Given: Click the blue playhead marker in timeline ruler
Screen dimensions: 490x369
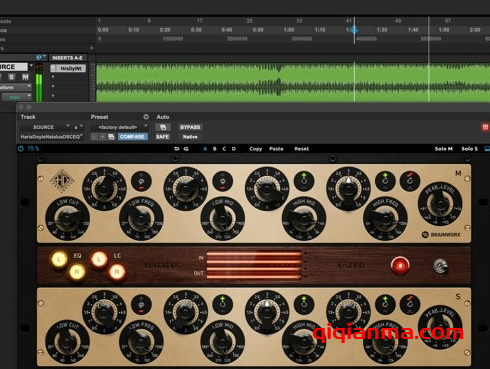Looking at the screenshot, I should click(354, 30).
